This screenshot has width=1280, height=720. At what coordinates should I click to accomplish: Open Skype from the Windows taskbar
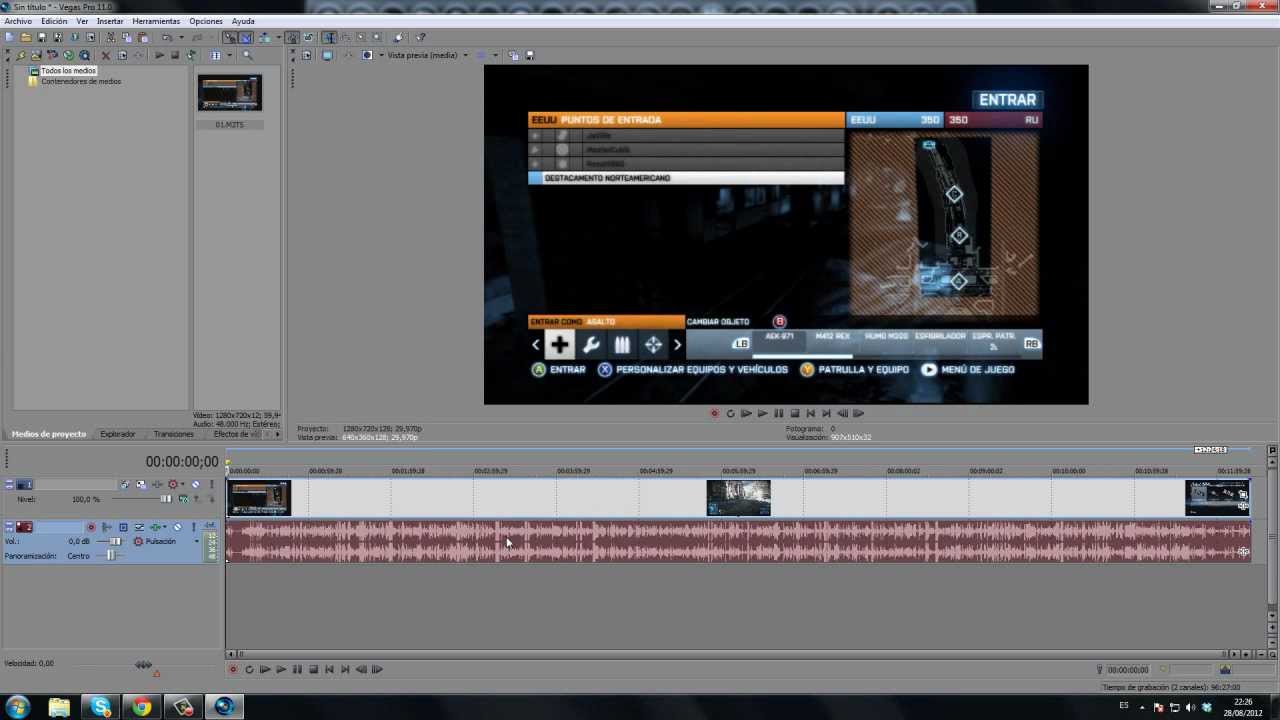tap(100, 707)
